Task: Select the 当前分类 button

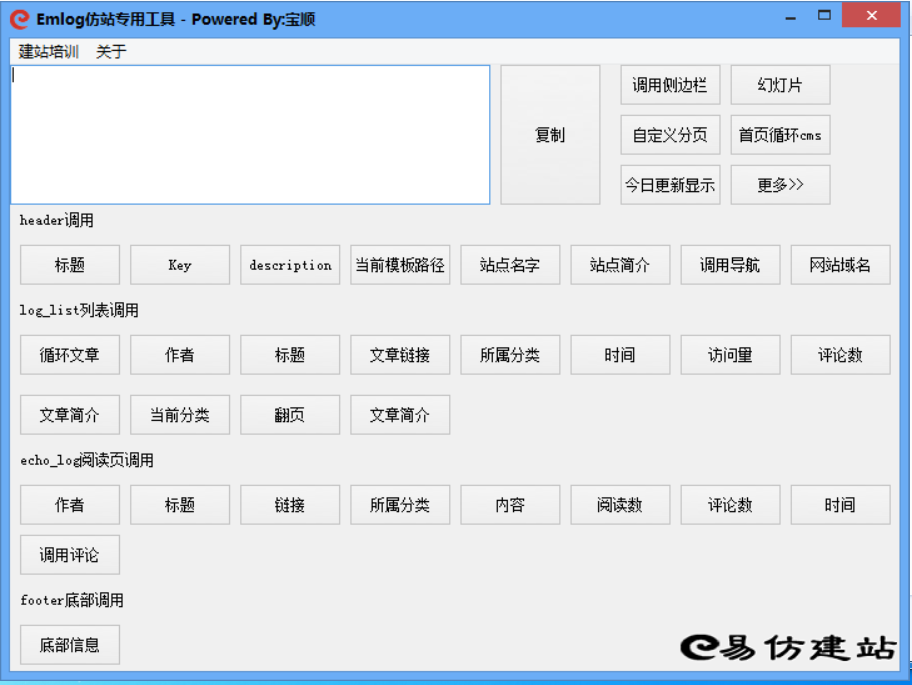Action: point(180,415)
